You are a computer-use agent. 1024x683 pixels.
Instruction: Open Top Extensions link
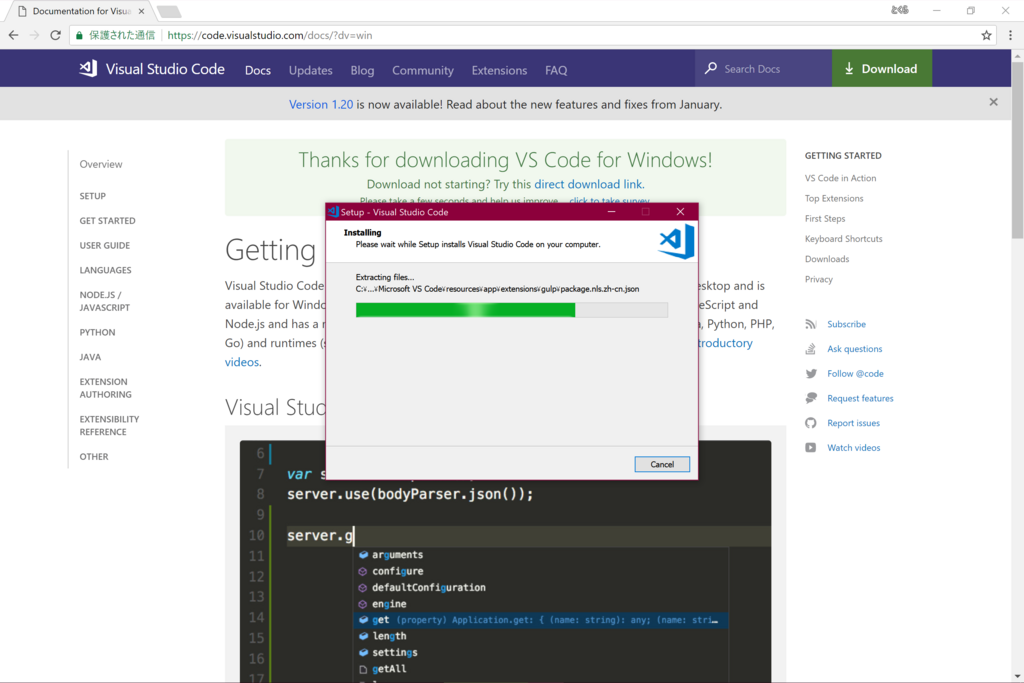833,198
